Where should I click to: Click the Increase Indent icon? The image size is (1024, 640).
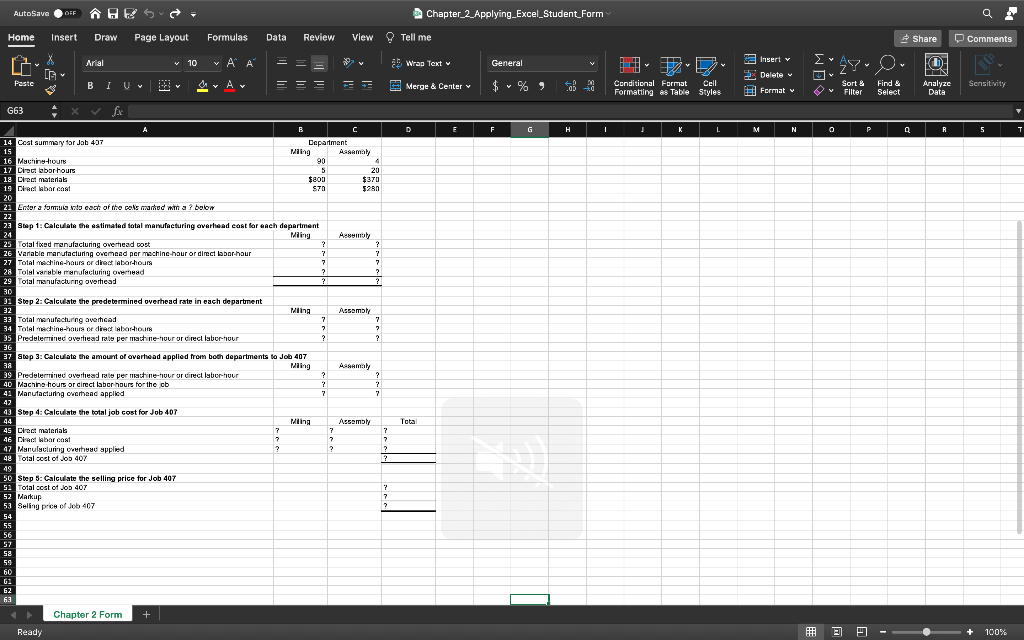click(367, 86)
